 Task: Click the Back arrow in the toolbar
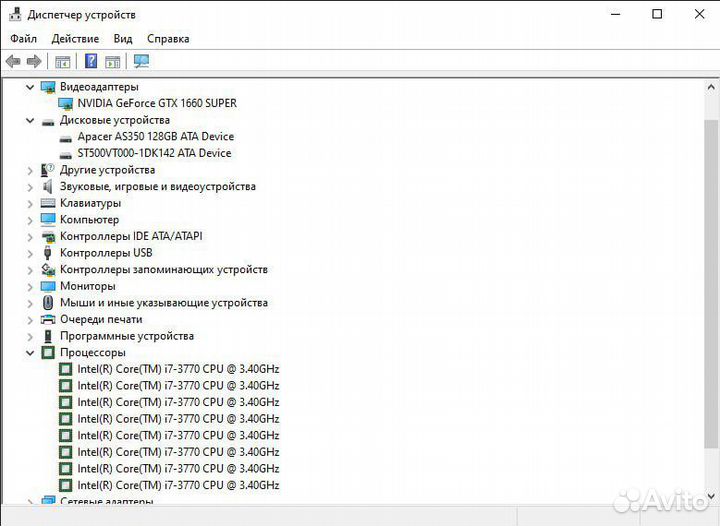13,61
